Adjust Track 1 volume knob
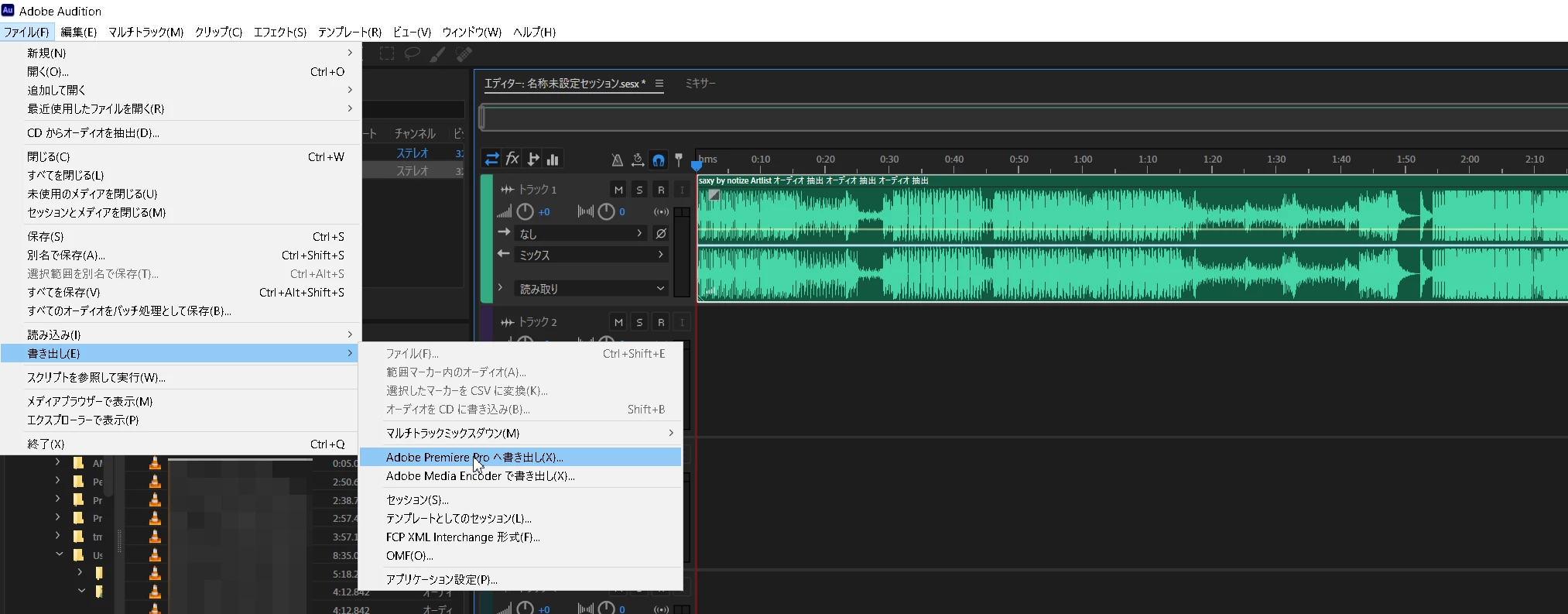Screen dimensions: 1568x614 (x=526, y=211)
